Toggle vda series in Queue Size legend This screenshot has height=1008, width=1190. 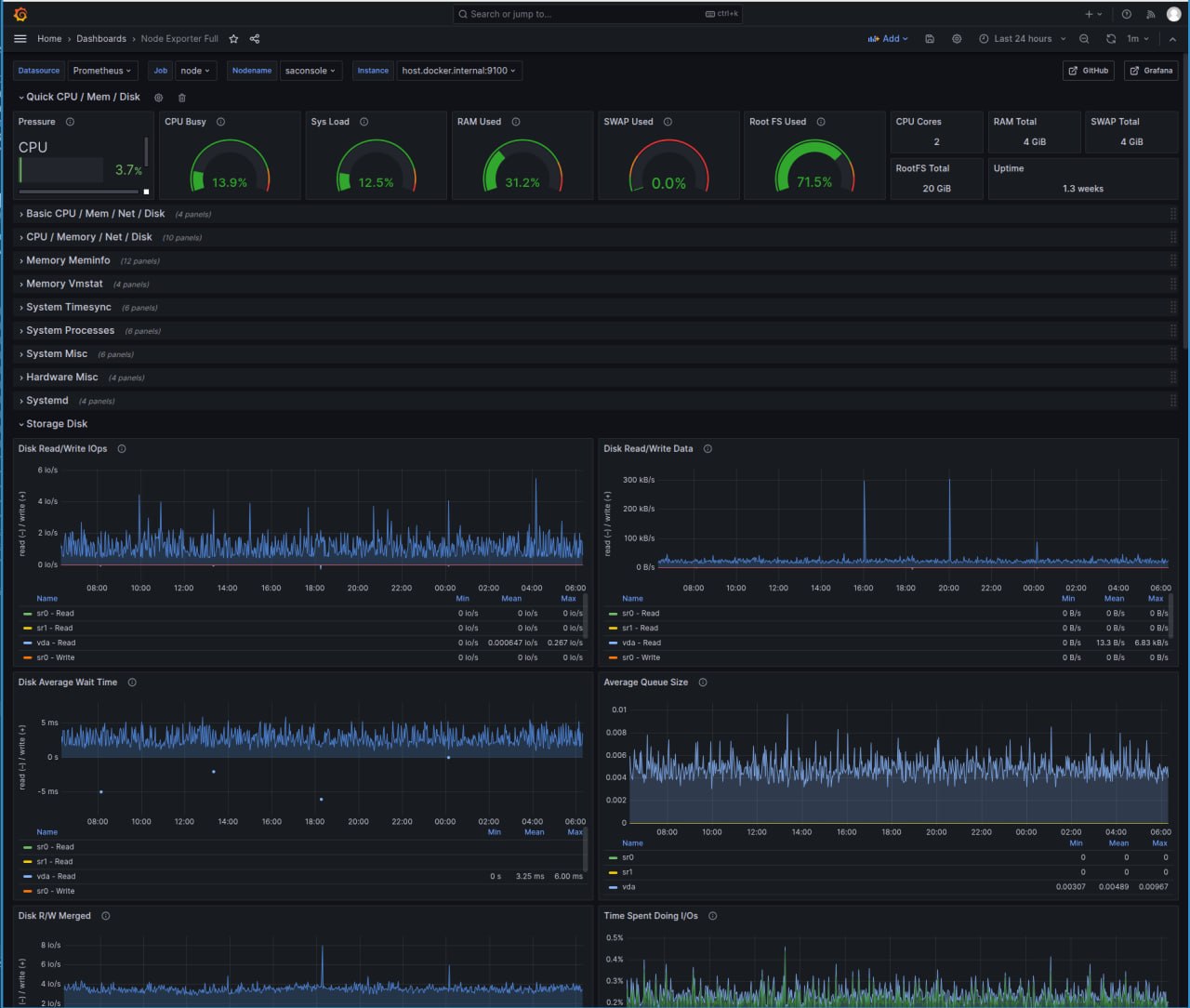click(628, 887)
